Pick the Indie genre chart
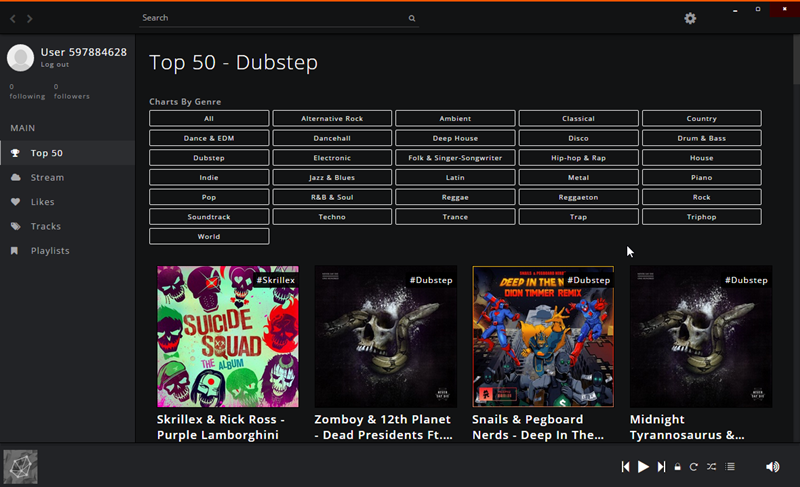 [x=209, y=177]
